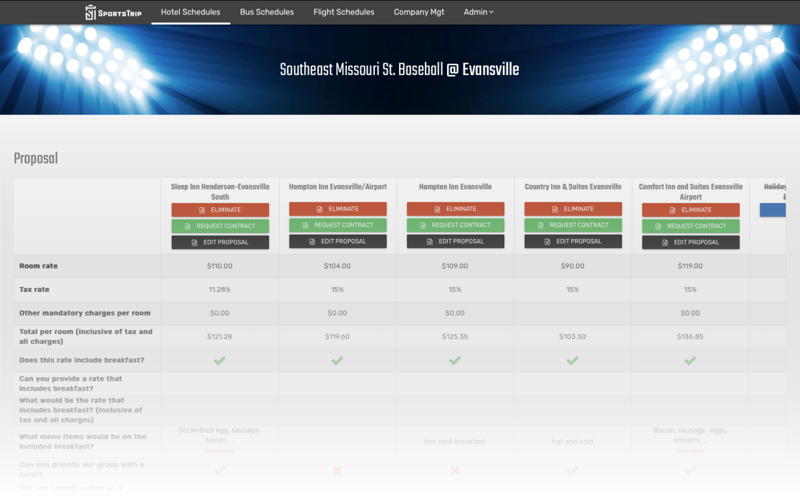Click suite red X for Hampton Inn Evansville/Airport

[x=337, y=470]
